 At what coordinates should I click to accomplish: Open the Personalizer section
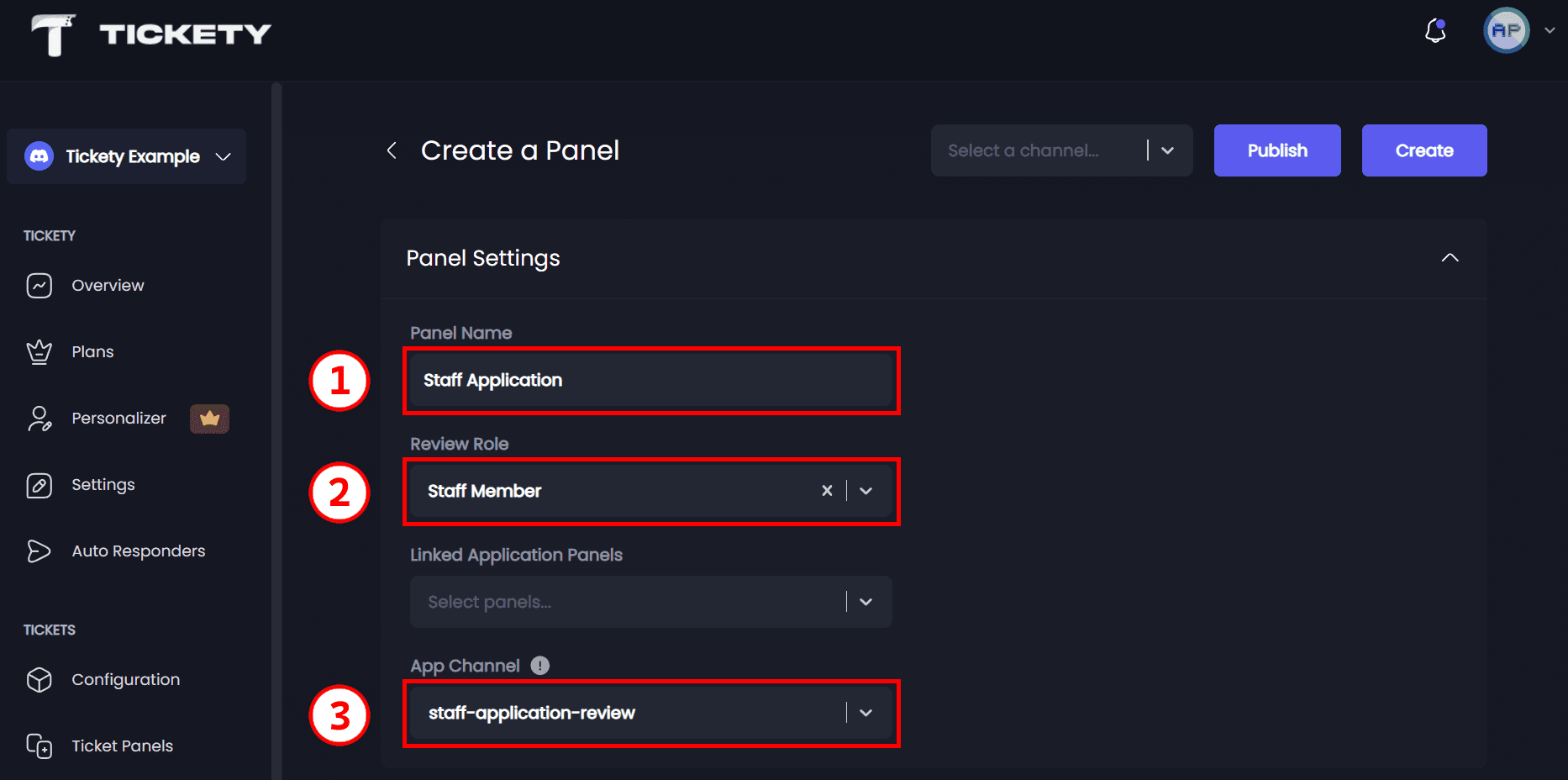(118, 418)
